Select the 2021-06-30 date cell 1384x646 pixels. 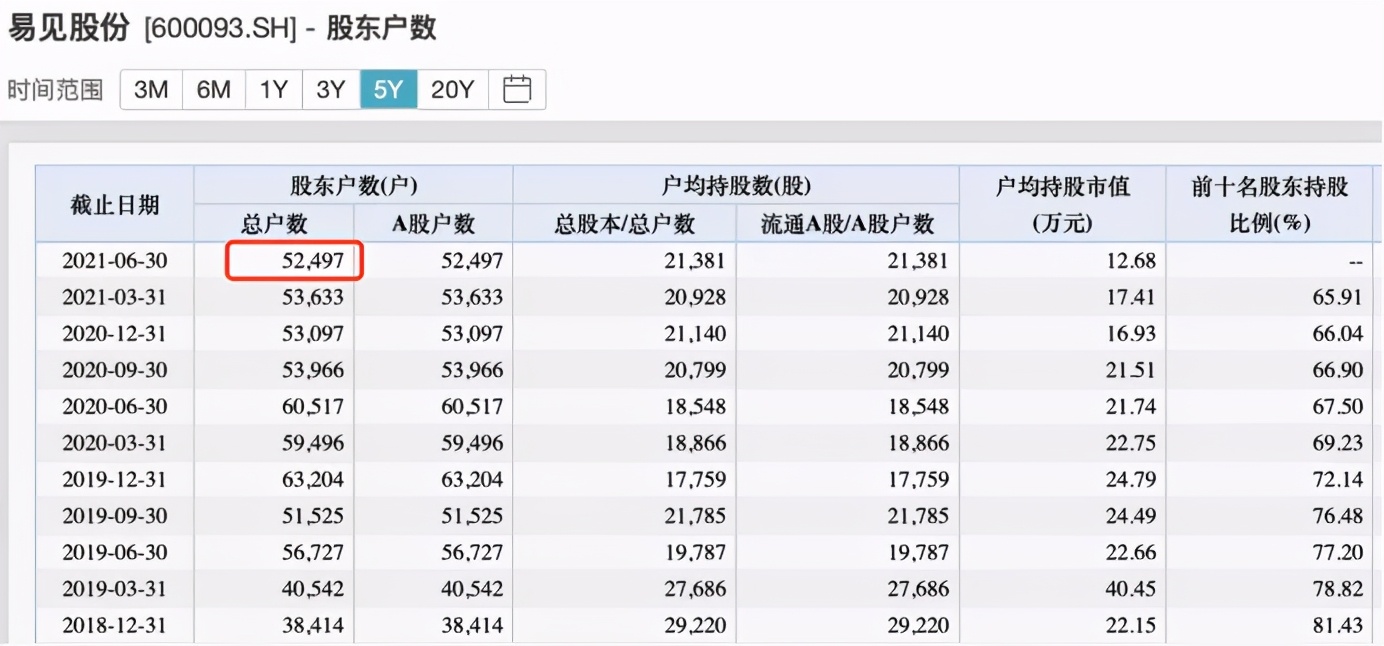tap(115, 261)
